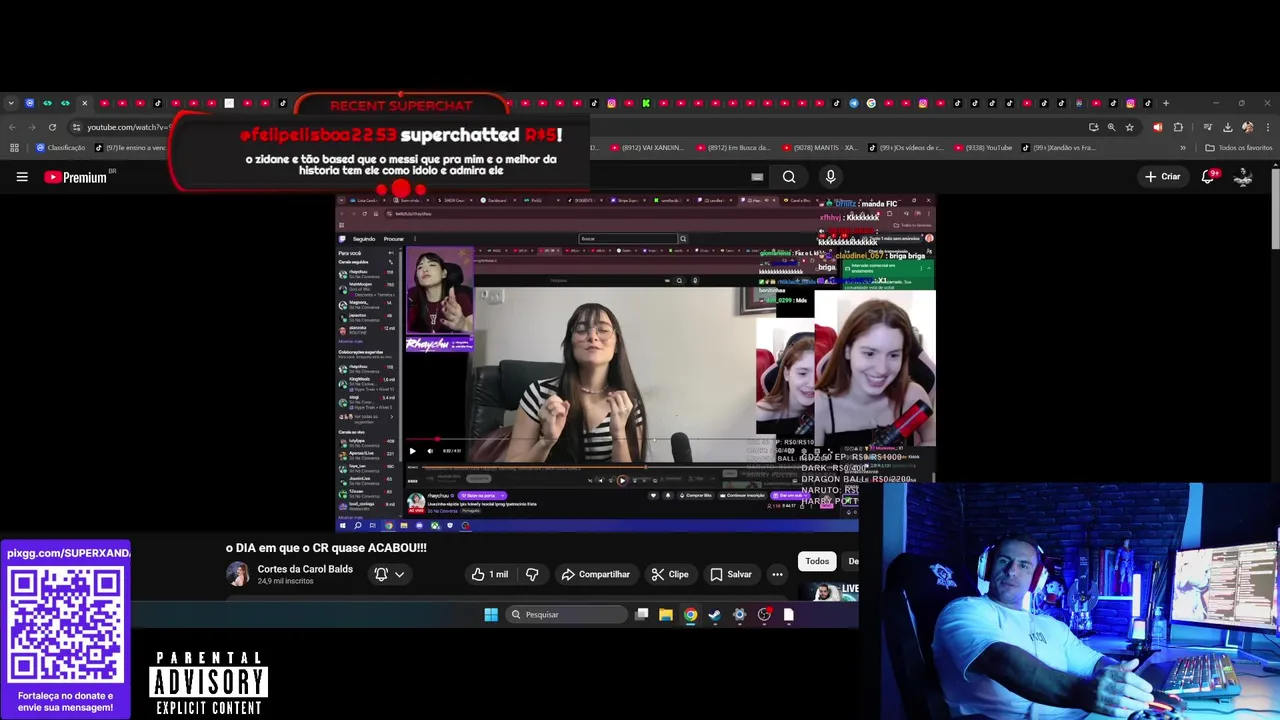Click the Clipe scissors button
Screen dimensions: 1280x720
669,574
